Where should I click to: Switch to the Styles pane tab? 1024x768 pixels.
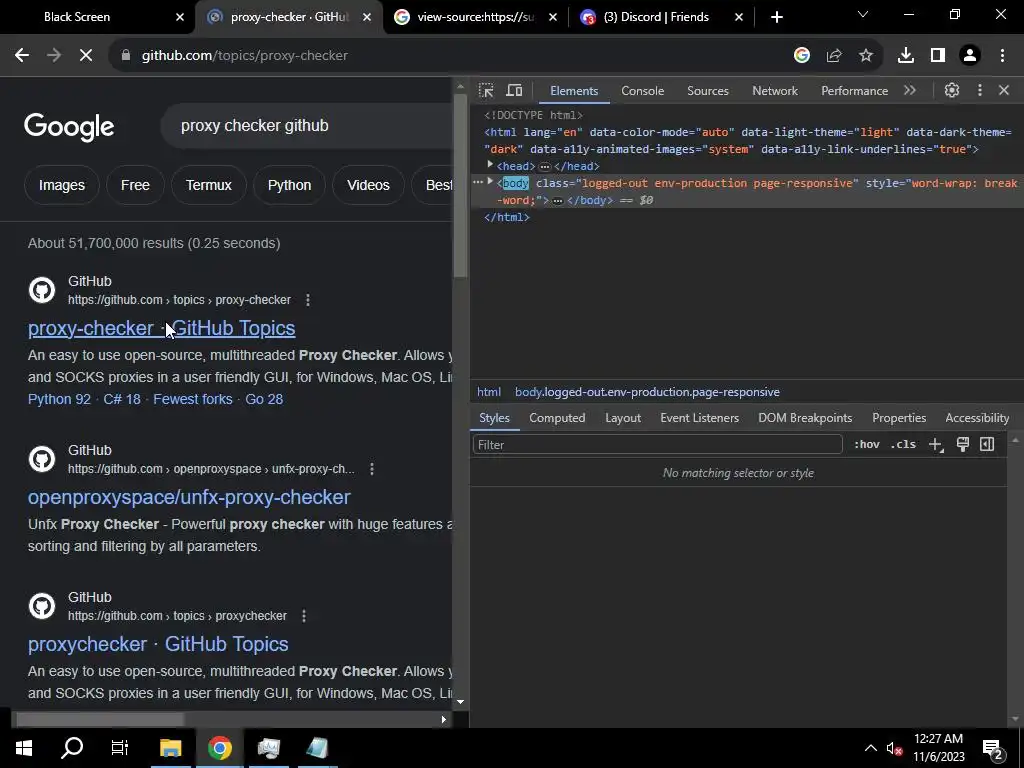pyautogui.click(x=494, y=418)
